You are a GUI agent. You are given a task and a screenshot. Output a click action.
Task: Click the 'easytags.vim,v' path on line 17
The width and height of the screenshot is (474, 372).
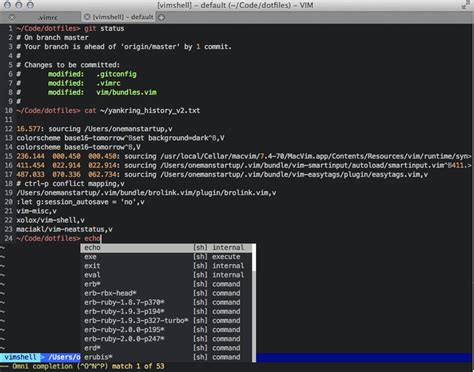[294, 174]
